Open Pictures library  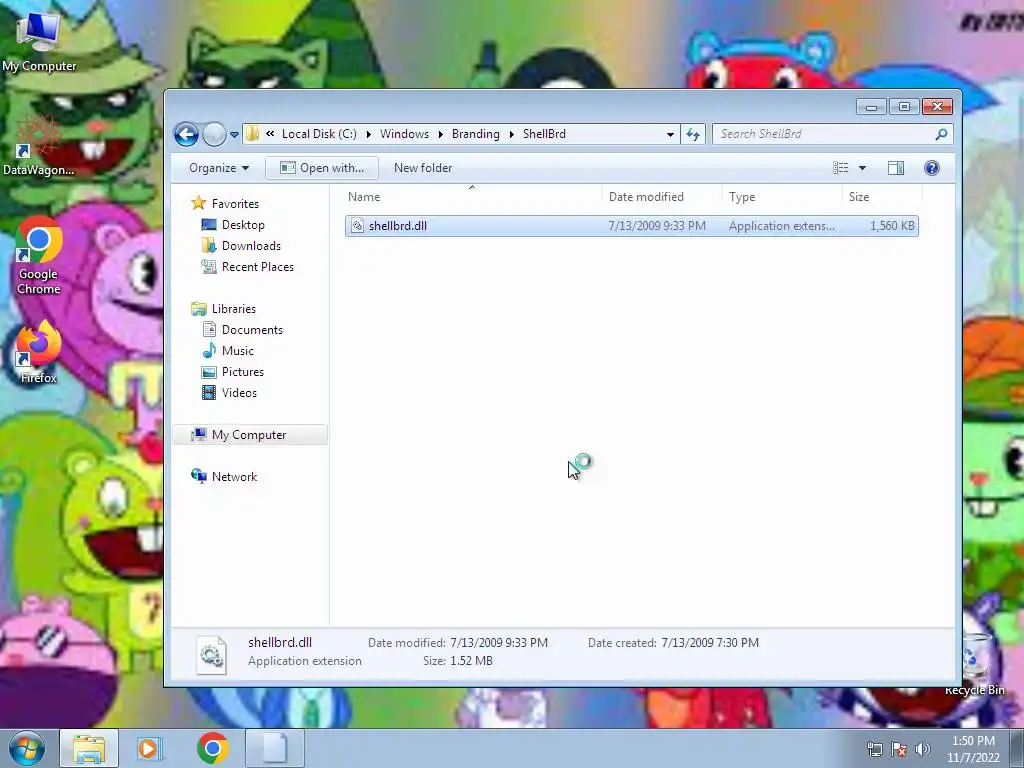(243, 372)
